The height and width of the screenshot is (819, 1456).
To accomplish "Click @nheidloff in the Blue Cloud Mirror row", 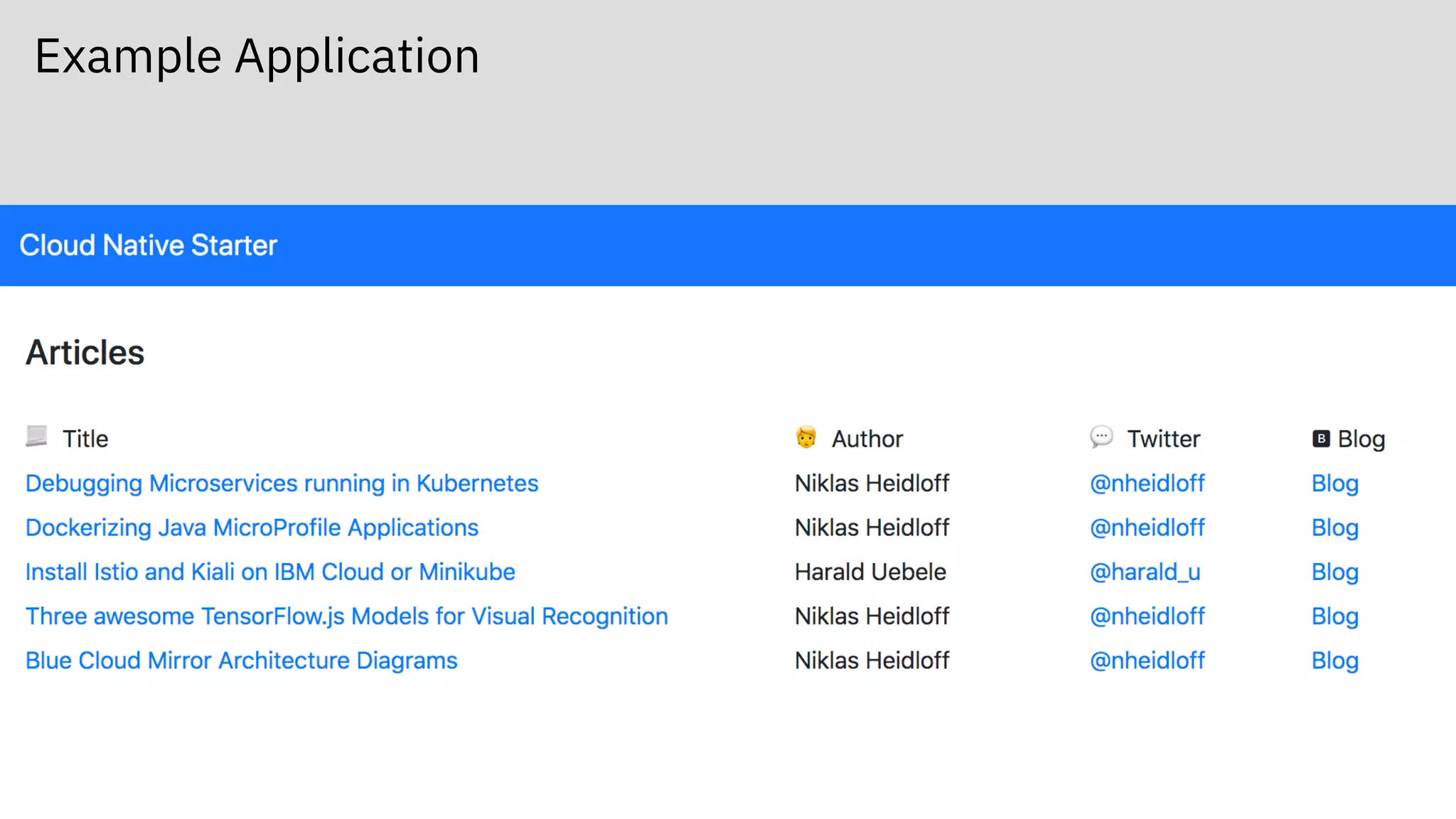I will pos(1147,660).
